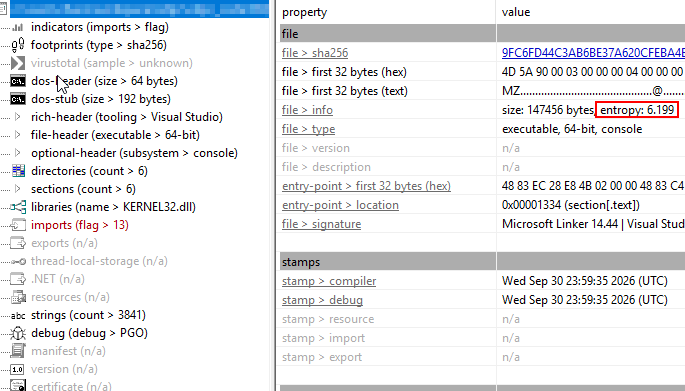Click the virustotal arrow icon

[x=18, y=63]
